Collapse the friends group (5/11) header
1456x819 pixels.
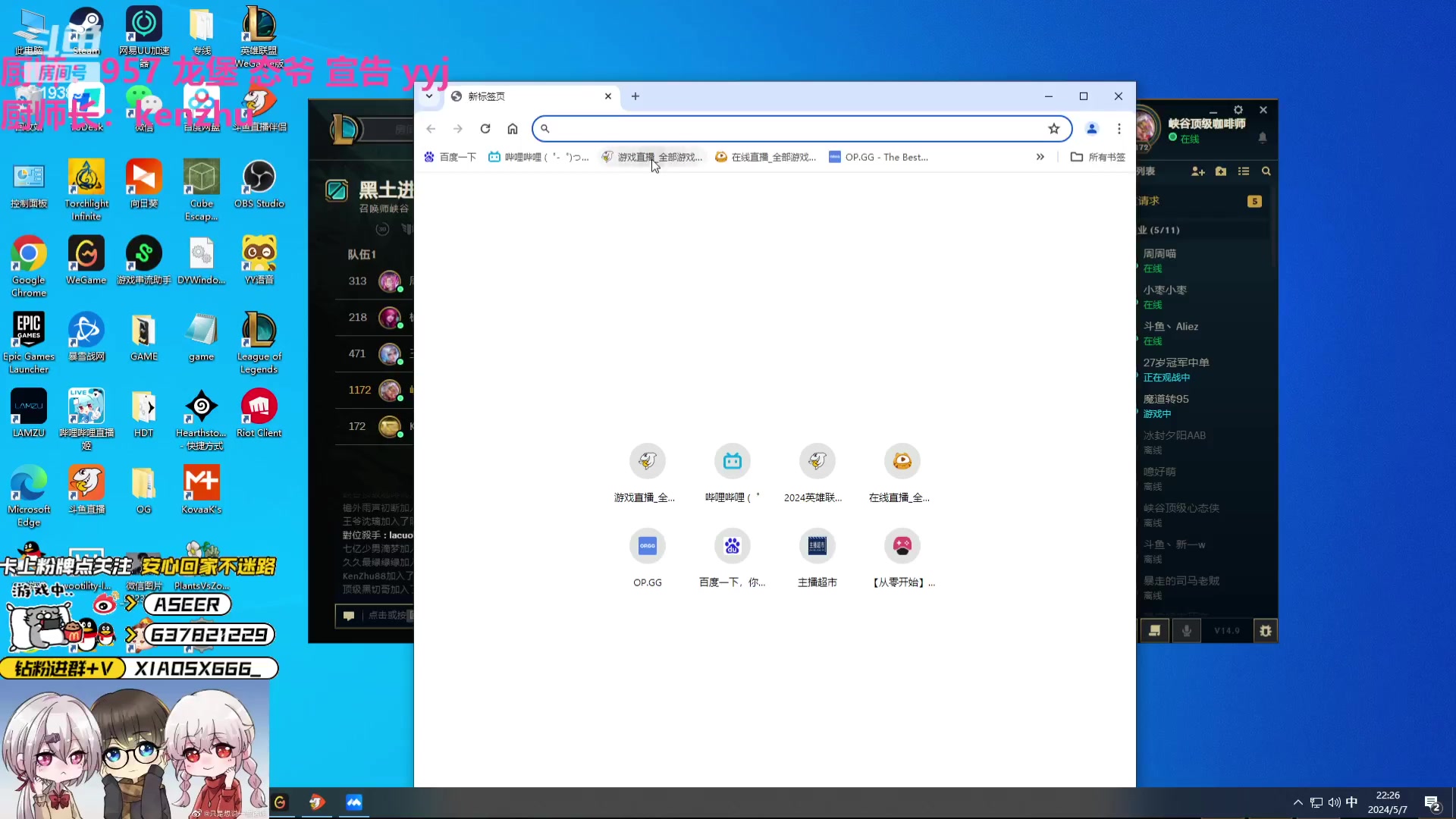coord(1204,230)
